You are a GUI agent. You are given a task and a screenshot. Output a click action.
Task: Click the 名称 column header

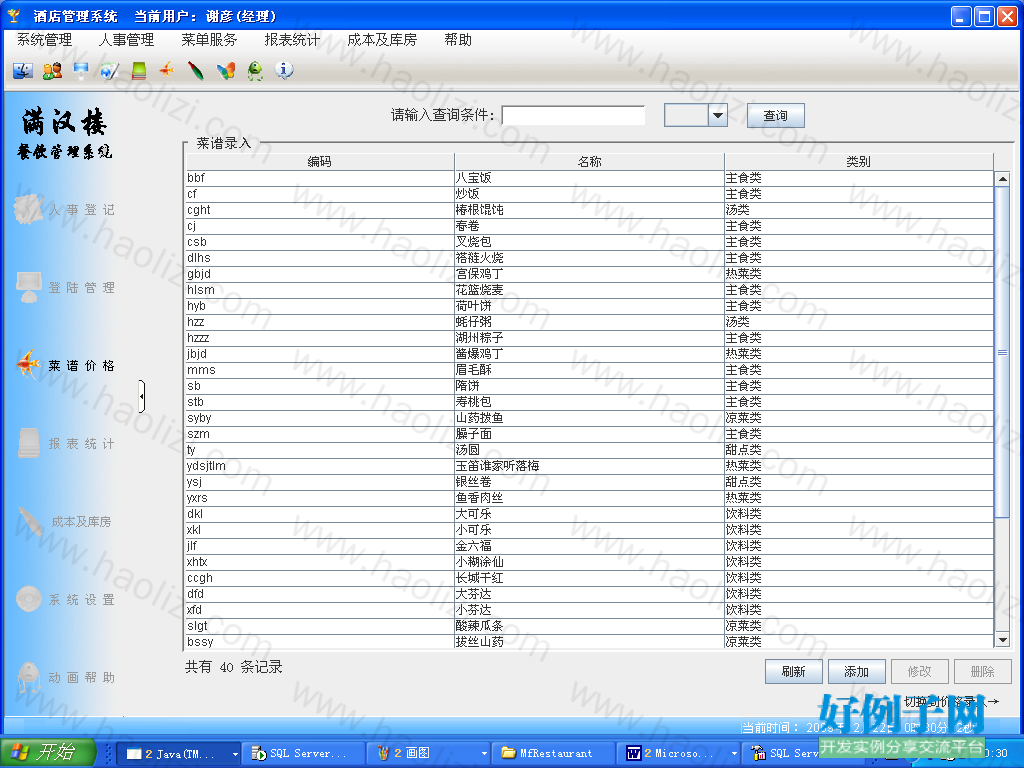pos(589,161)
